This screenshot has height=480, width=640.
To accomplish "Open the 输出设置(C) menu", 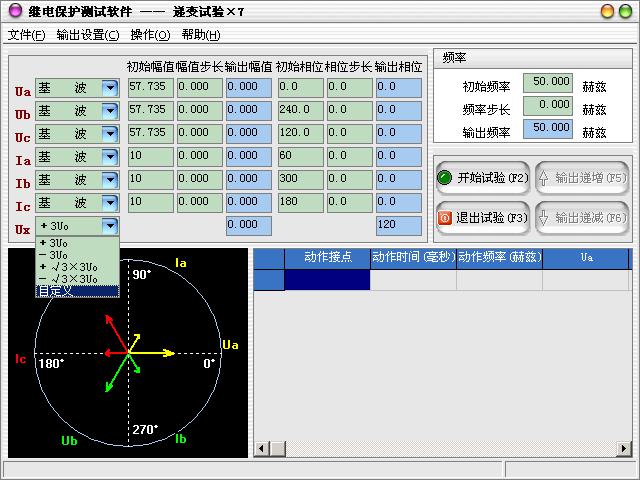I will (87, 34).
